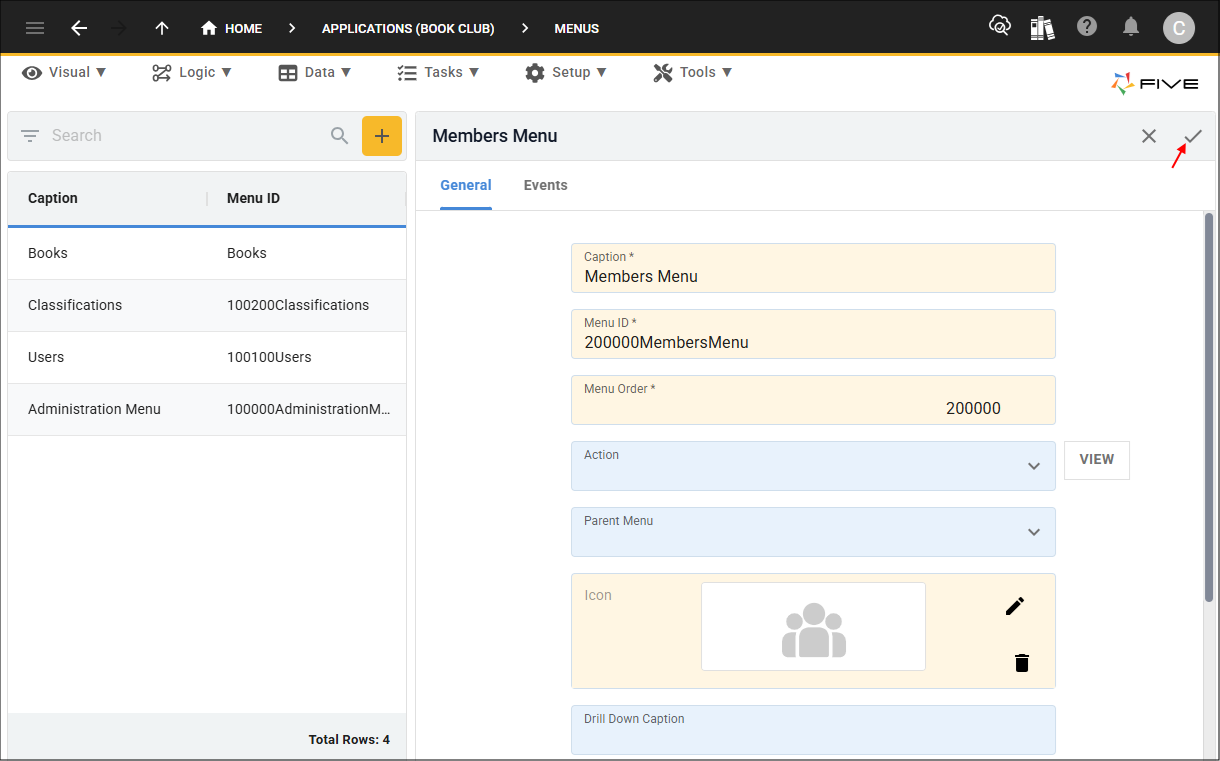The height and width of the screenshot is (761, 1220).
Task: Open the Setup menu
Action: click(x=566, y=72)
